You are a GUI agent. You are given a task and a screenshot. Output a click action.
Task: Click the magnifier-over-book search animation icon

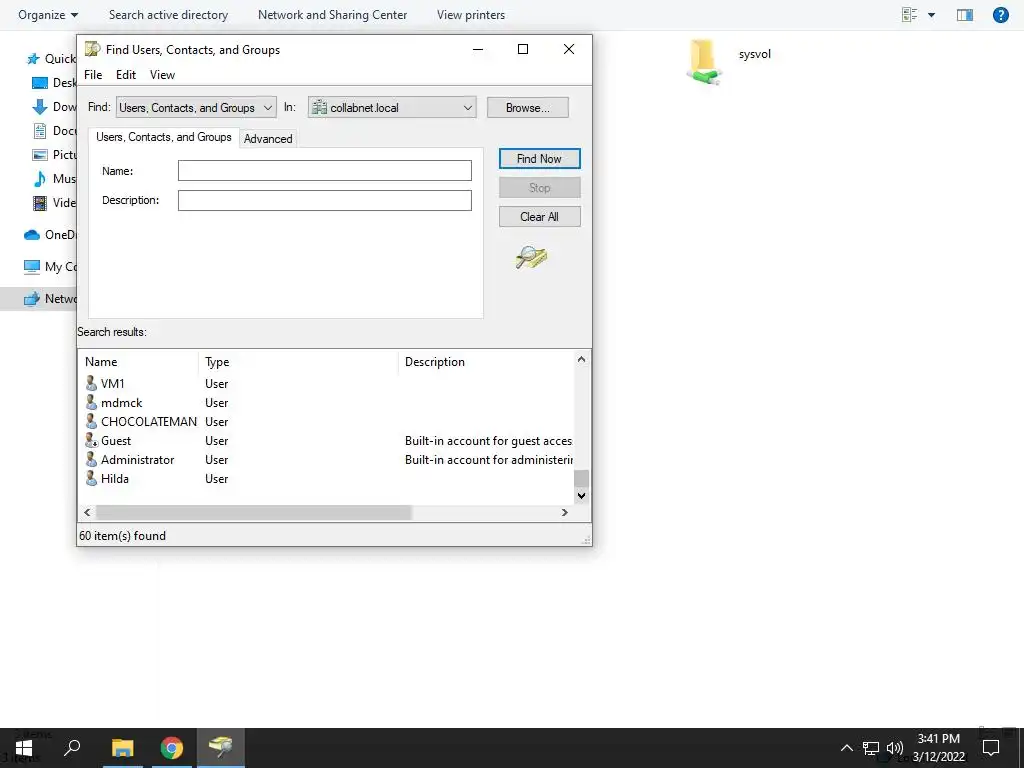pyautogui.click(x=532, y=257)
